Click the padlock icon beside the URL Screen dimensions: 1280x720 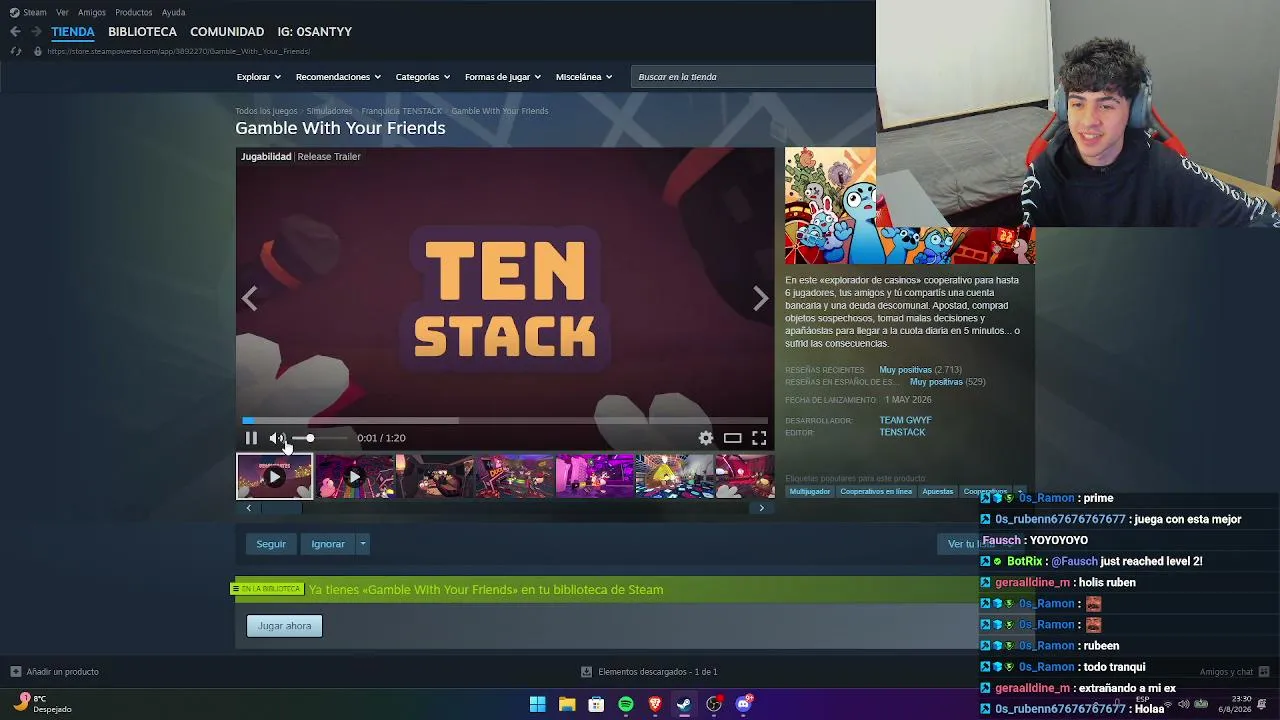38,51
